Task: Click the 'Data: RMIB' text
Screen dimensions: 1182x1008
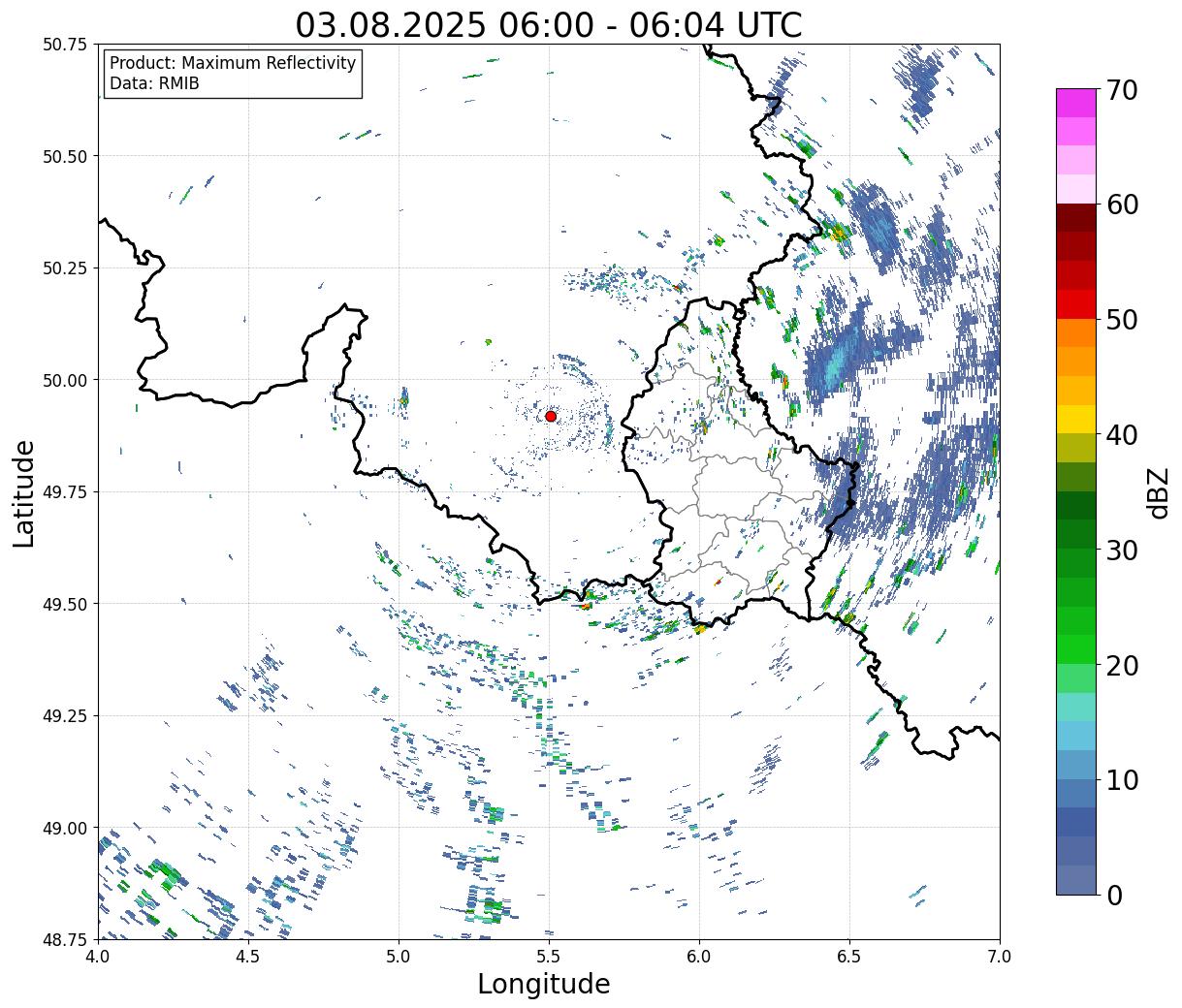Action: tap(154, 83)
